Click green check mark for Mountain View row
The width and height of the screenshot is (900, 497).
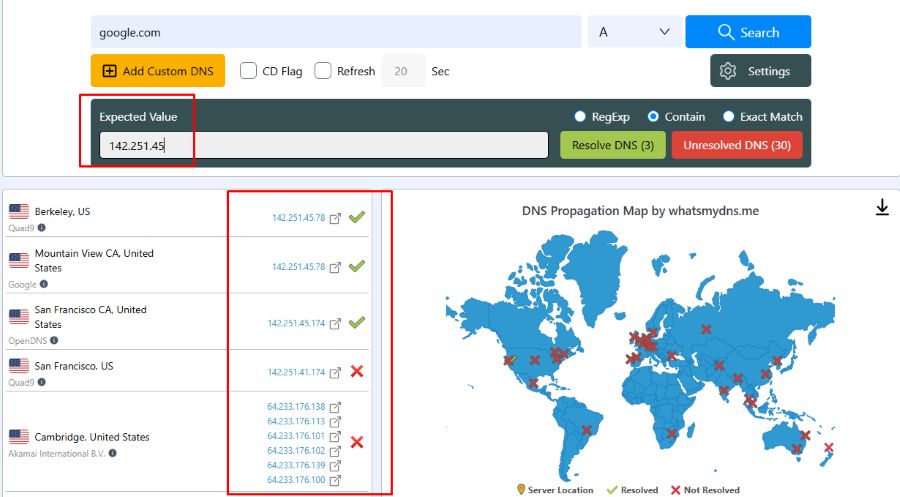357,266
